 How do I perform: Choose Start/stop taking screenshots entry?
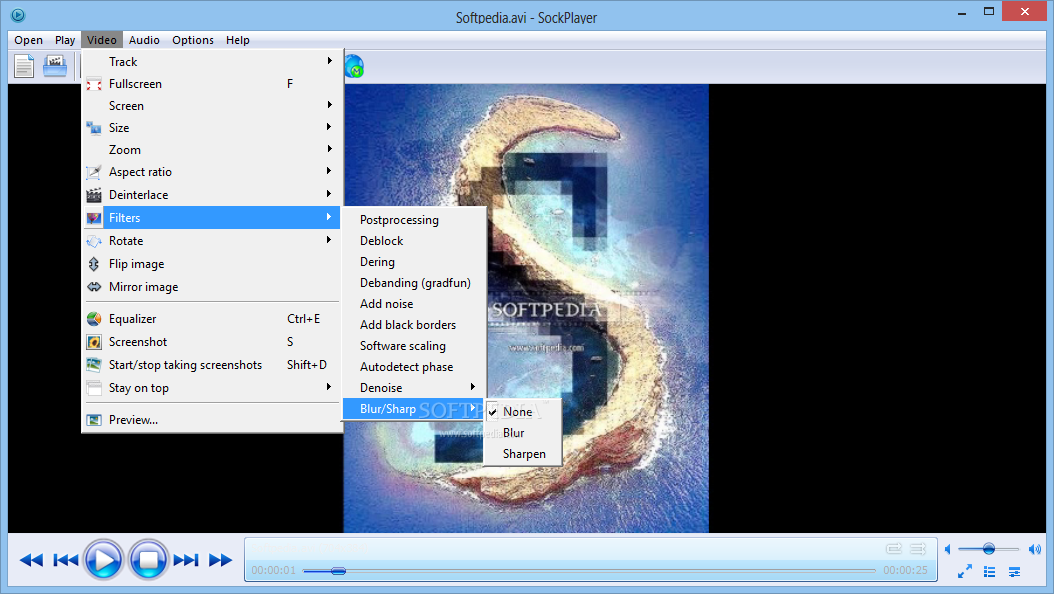tap(212, 365)
